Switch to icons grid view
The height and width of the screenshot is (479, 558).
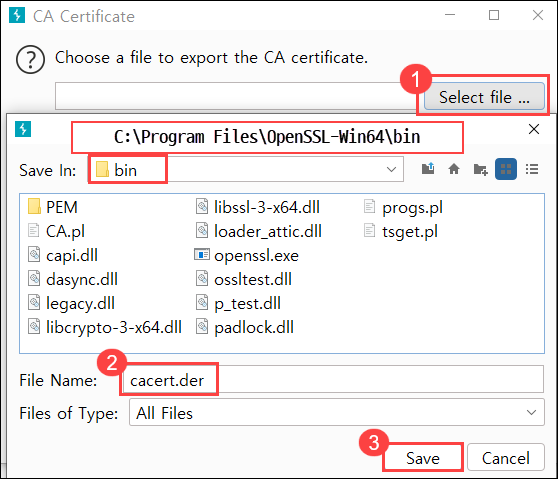[x=506, y=169]
